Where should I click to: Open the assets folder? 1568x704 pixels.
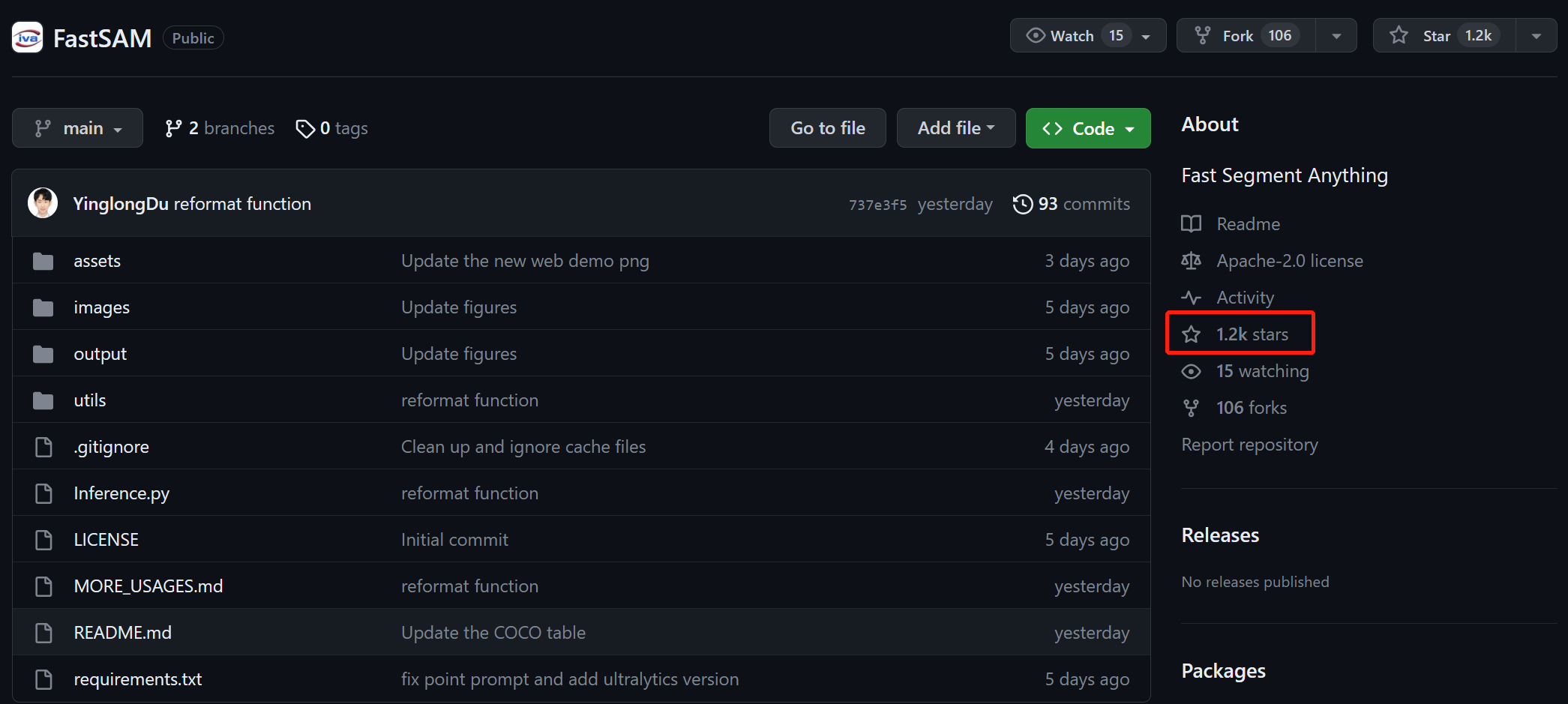click(x=97, y=261)
